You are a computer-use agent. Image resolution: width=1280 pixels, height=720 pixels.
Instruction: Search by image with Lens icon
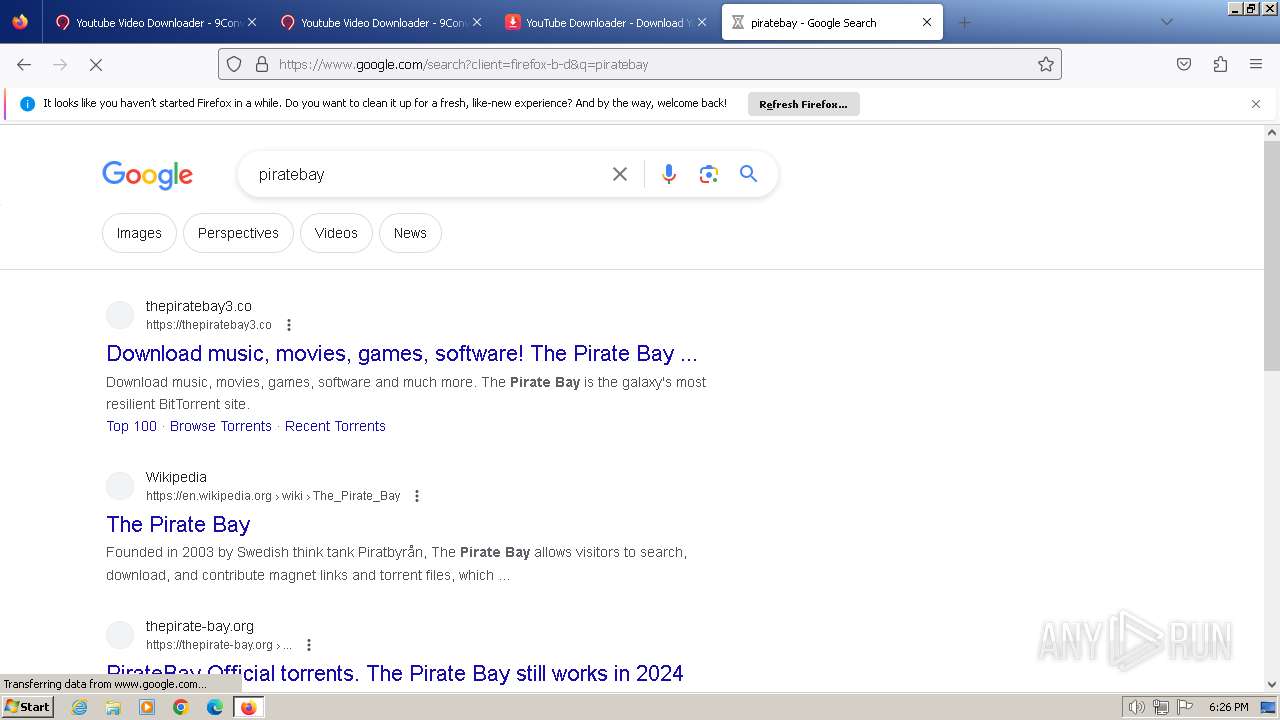click(x=709, y=174)
